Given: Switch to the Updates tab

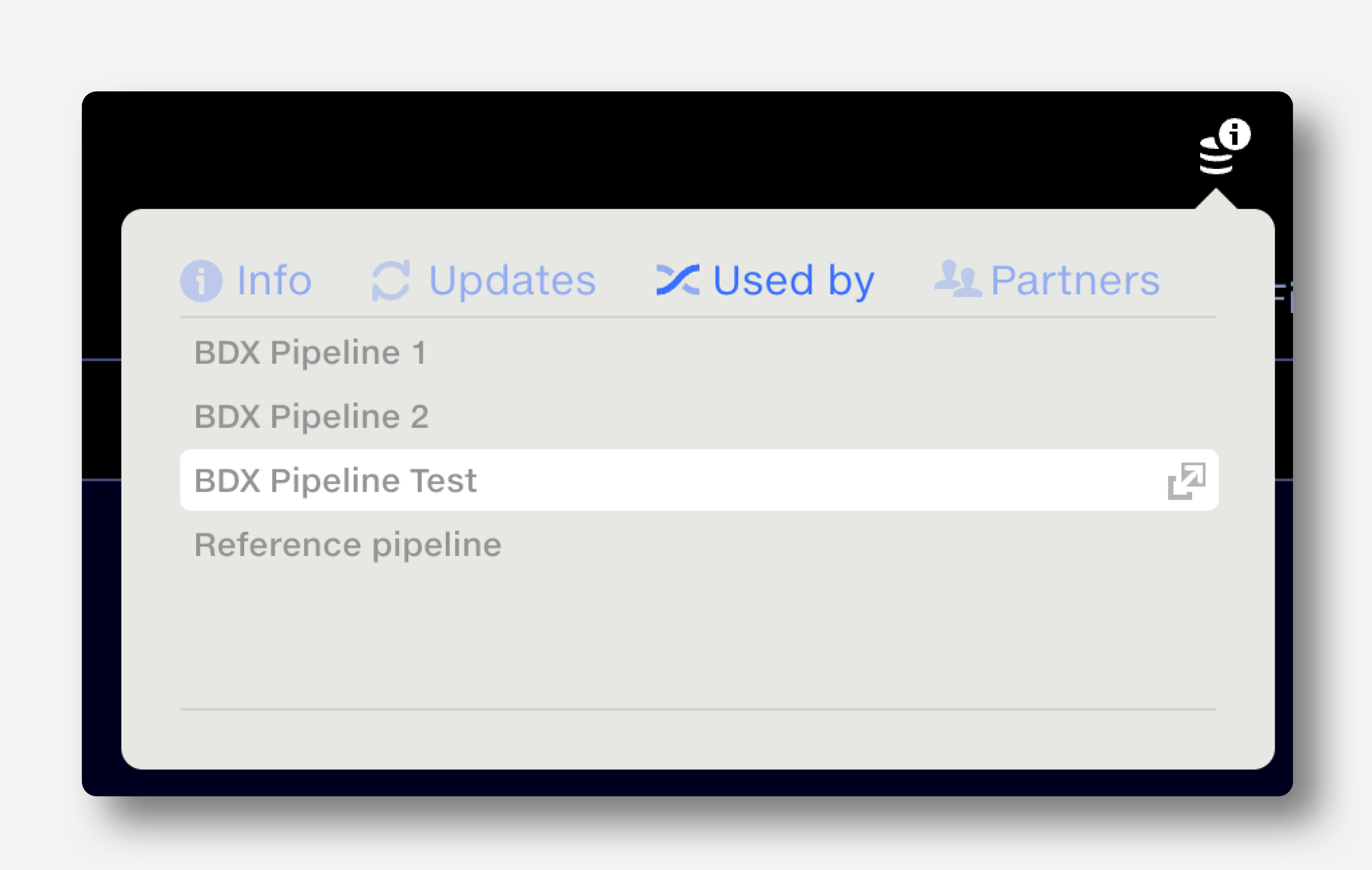Looking at the screenshot, I should tap(484, 281).
